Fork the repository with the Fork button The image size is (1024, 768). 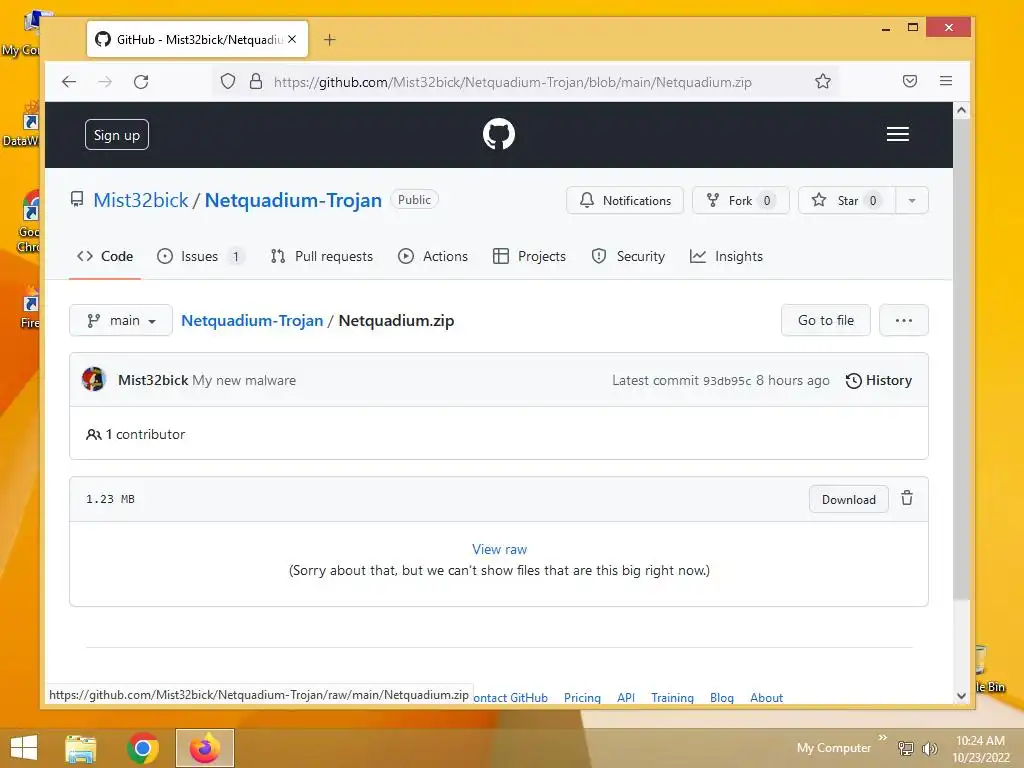[741, 200]
